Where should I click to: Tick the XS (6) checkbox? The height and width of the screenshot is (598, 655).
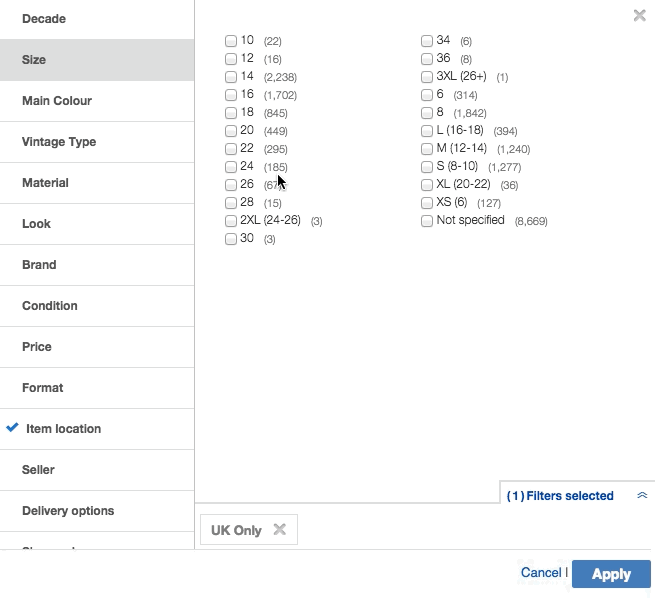[427, 202]
